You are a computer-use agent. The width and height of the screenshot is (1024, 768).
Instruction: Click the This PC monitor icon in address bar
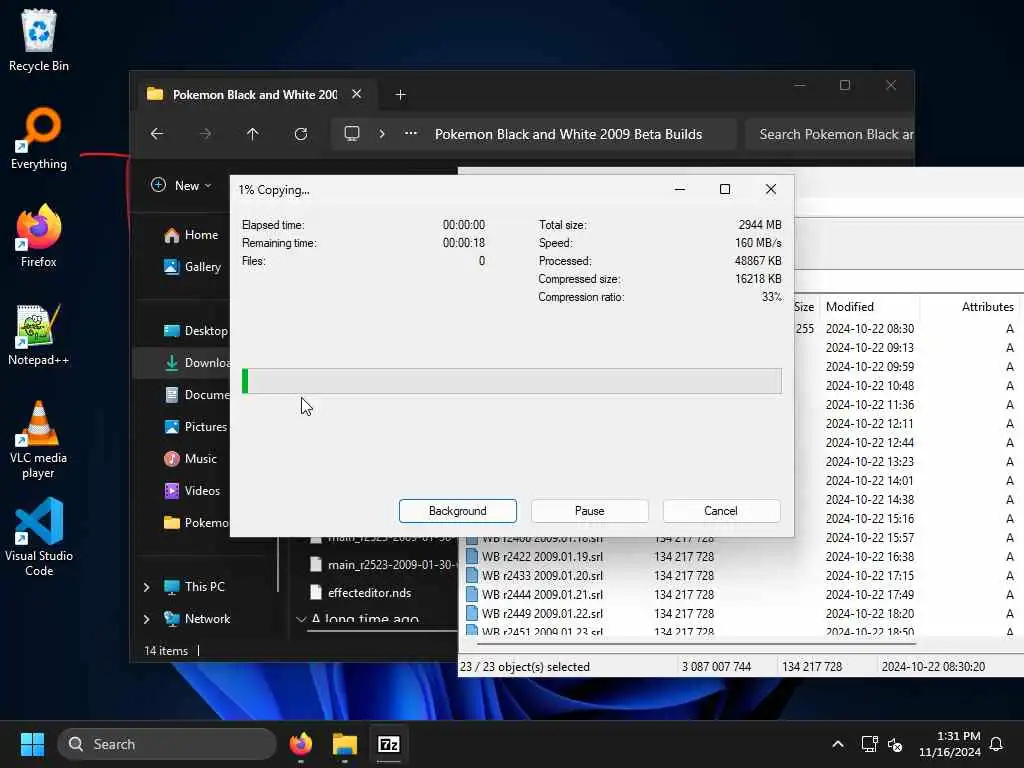coord(352,134)
